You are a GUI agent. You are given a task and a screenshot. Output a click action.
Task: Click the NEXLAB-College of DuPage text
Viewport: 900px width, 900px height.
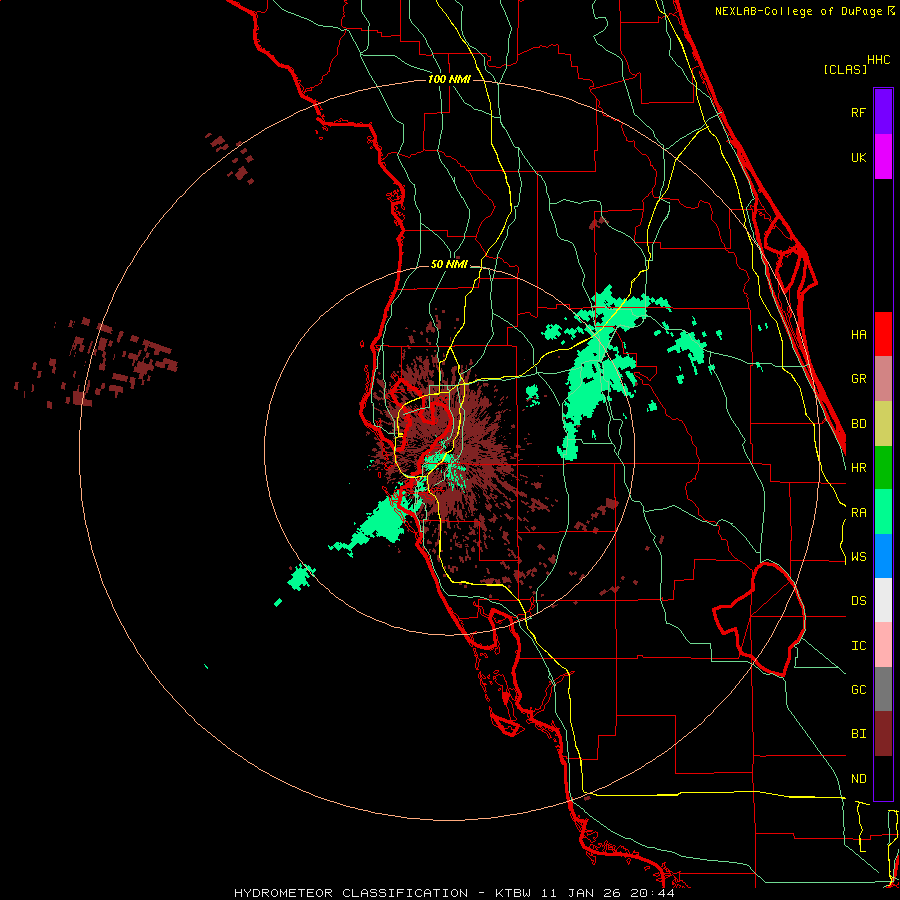pos(800,11)
